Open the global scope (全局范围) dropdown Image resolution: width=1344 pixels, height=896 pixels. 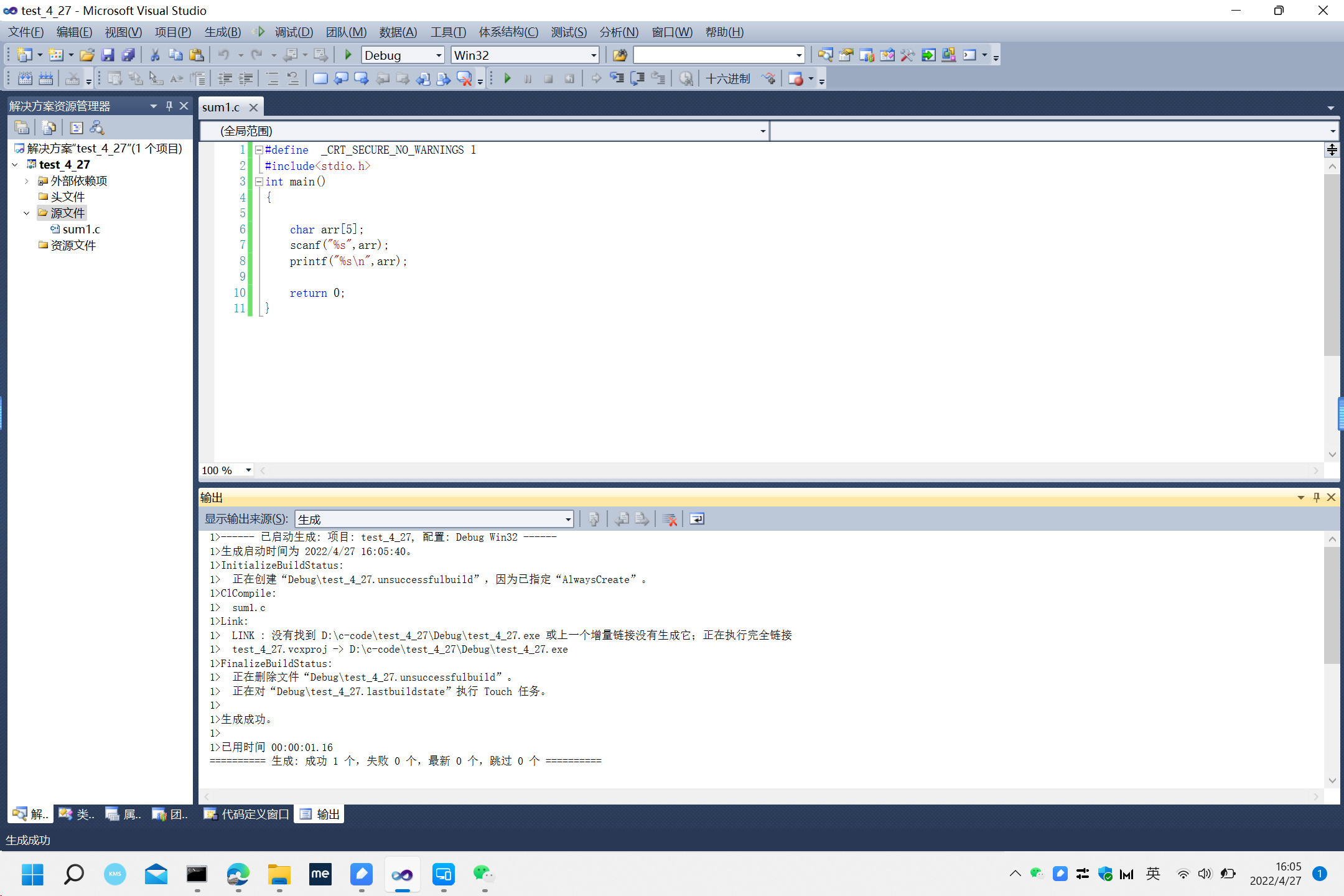(x=763, y=131)
